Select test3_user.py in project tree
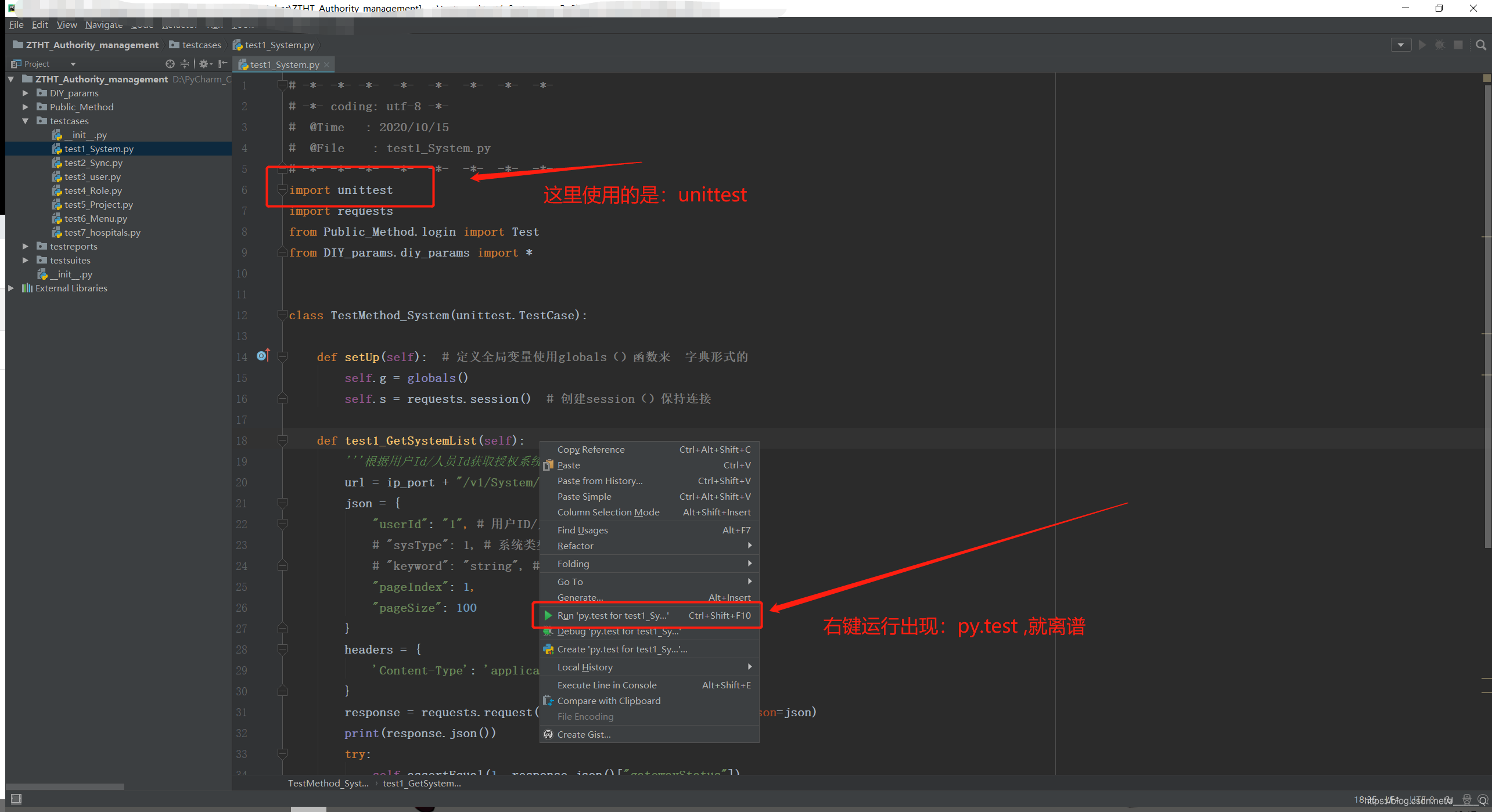1492x812 pixels. coord(92,176)
